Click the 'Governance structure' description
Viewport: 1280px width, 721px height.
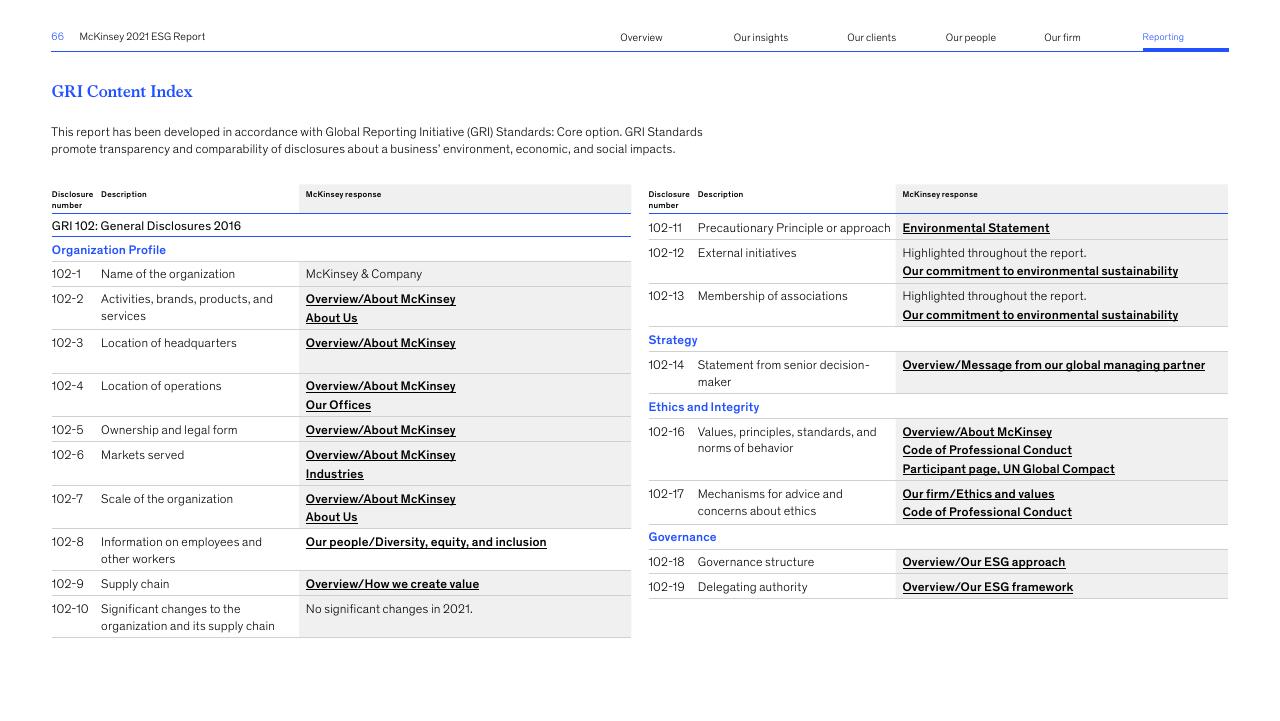point(756,562)
